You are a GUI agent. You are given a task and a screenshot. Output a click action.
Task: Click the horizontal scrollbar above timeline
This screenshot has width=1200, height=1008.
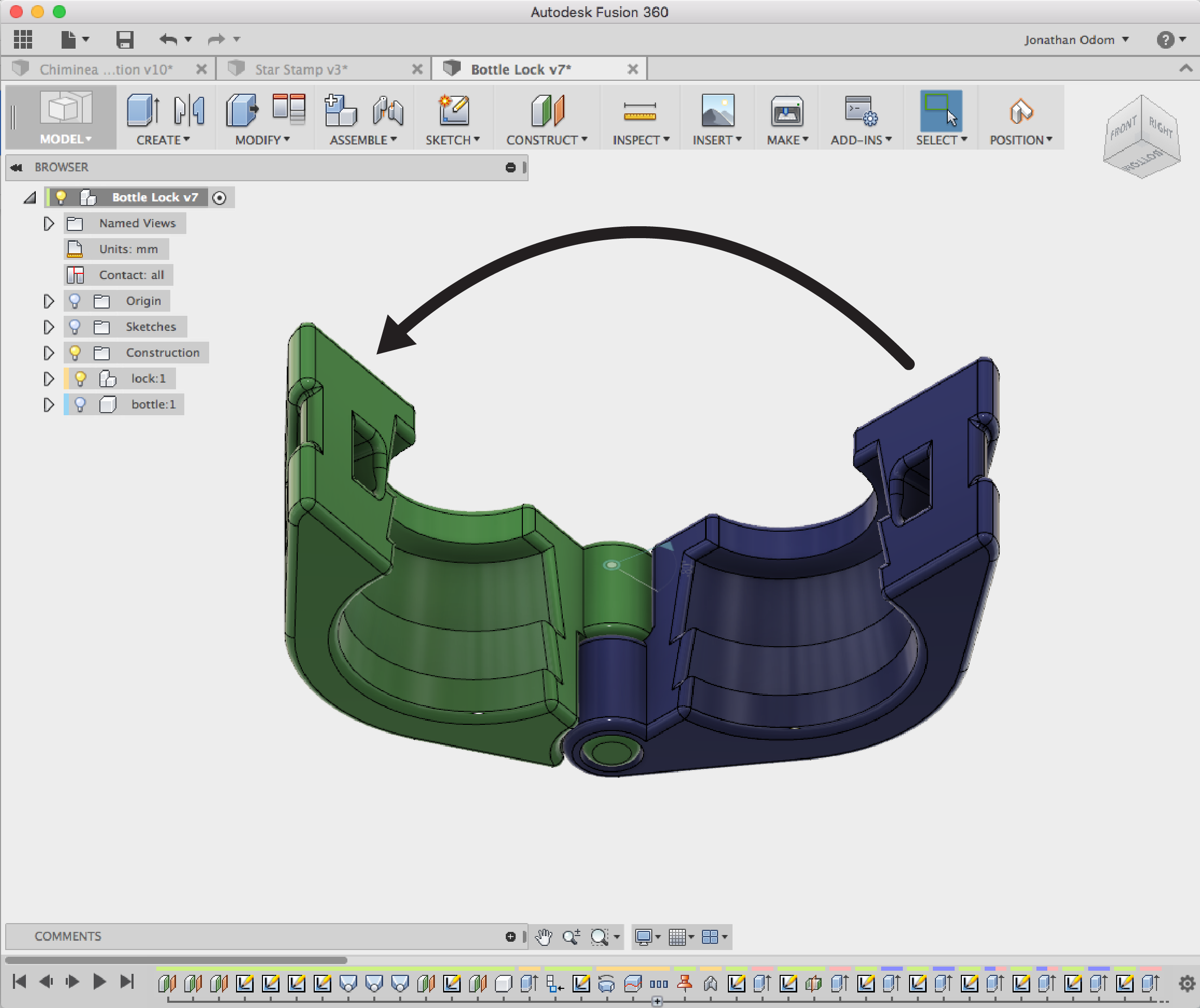[176, 960]
